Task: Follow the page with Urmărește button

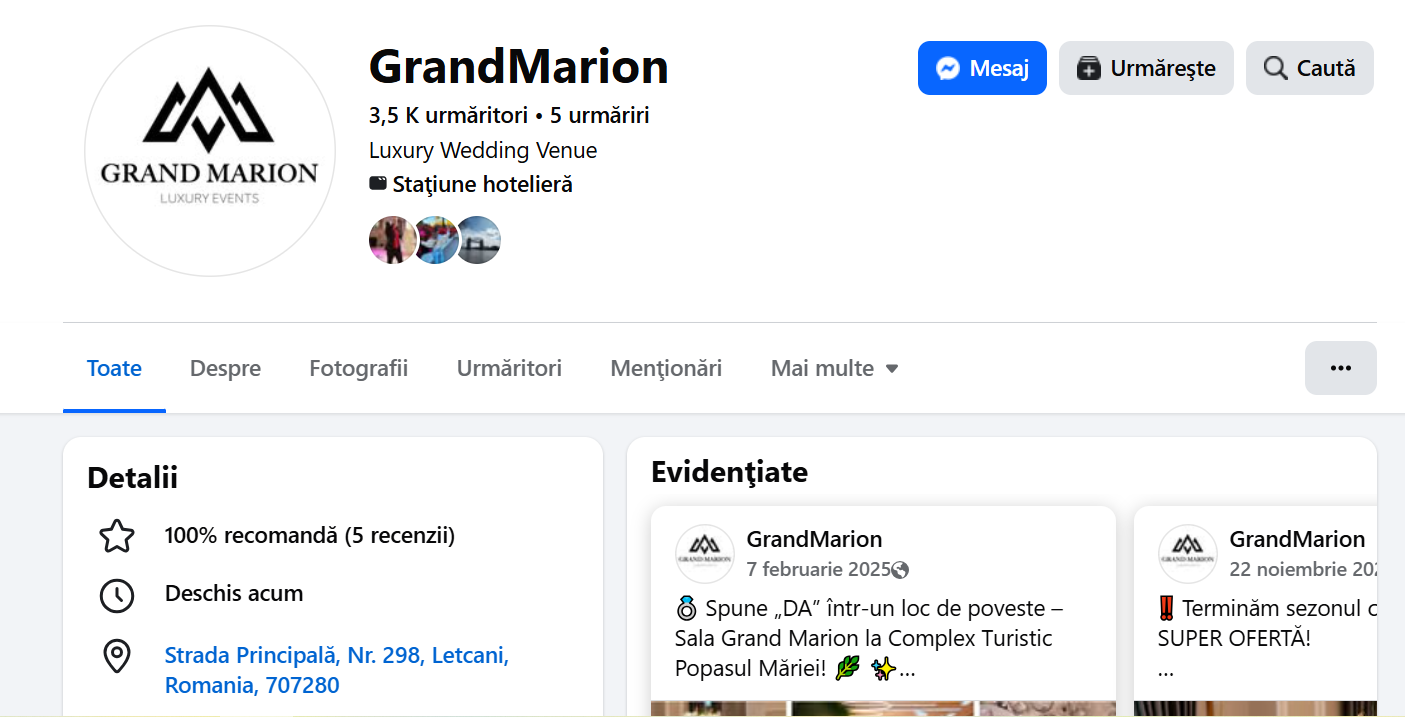Action: point(1145,68)
